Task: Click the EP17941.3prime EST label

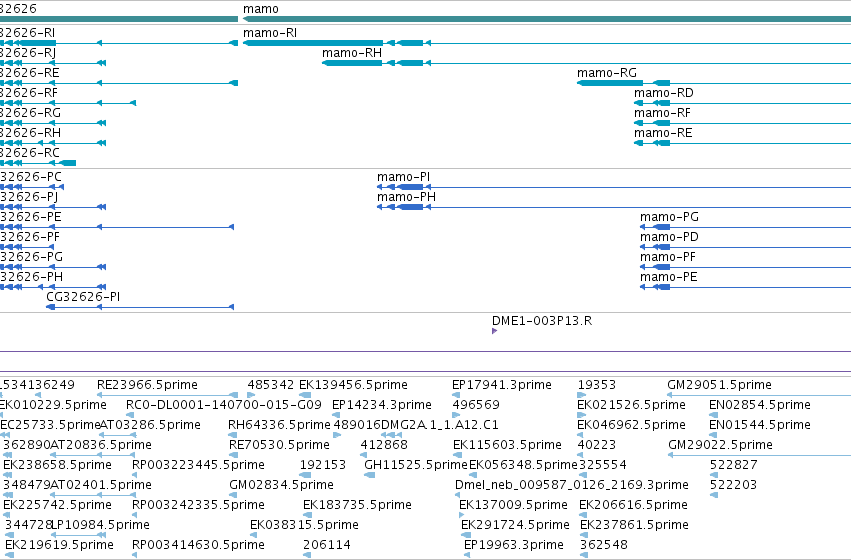Action: click(x=502, y=385)
